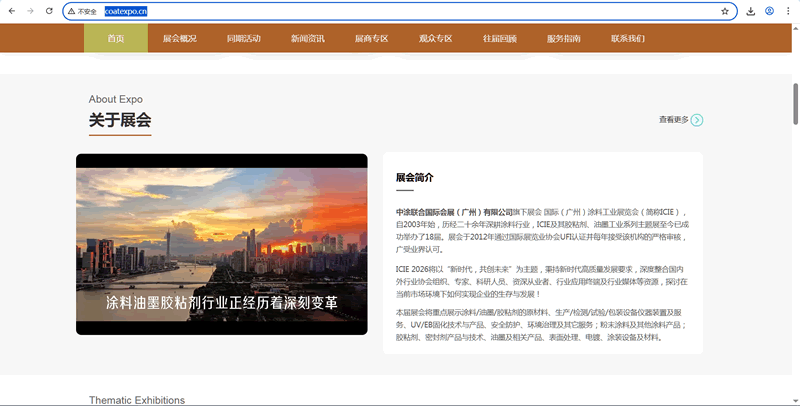
Task: Click the city skyline banner image
Action: pyautogui.click(x=221, y=244)
